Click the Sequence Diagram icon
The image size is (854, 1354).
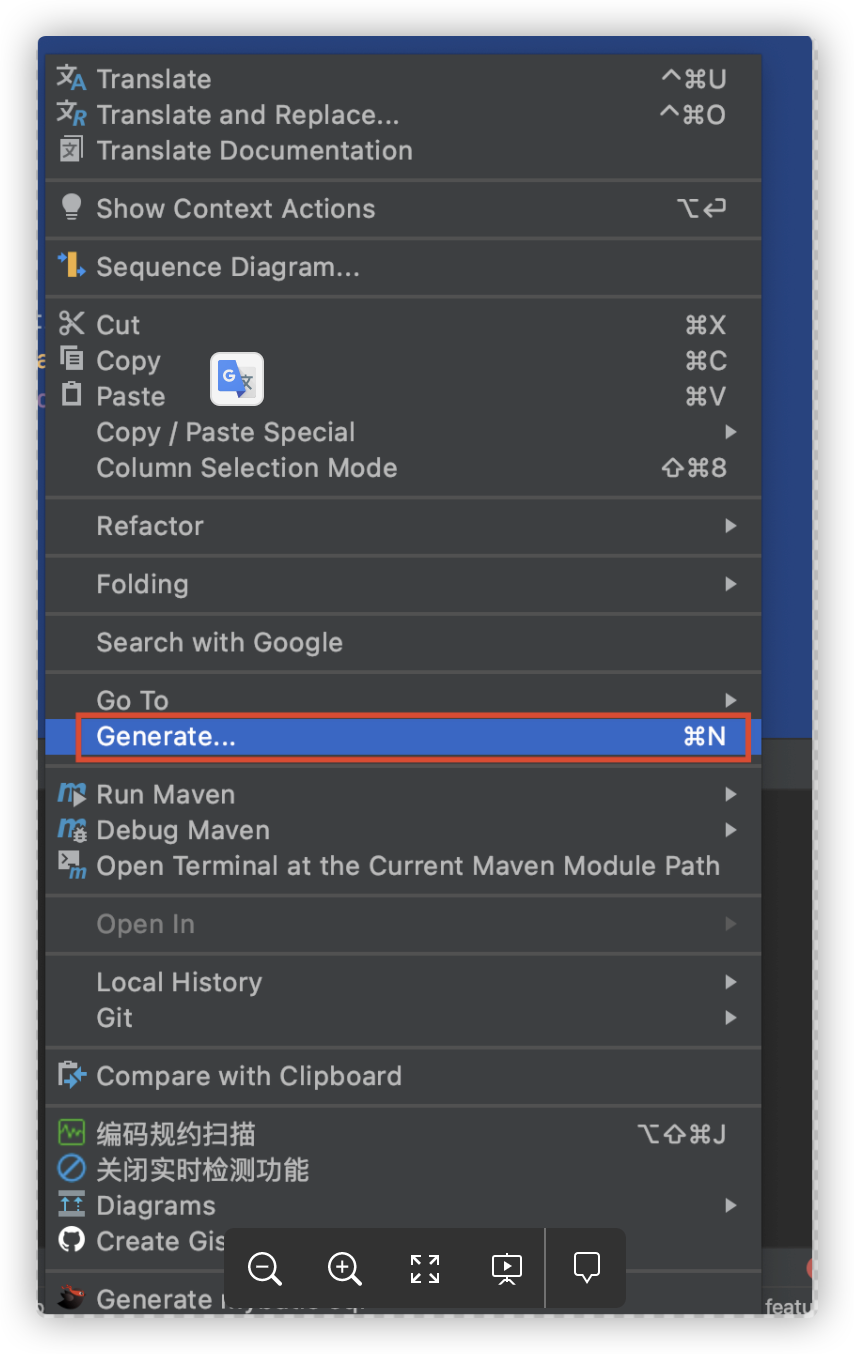(x=71, y=266)
